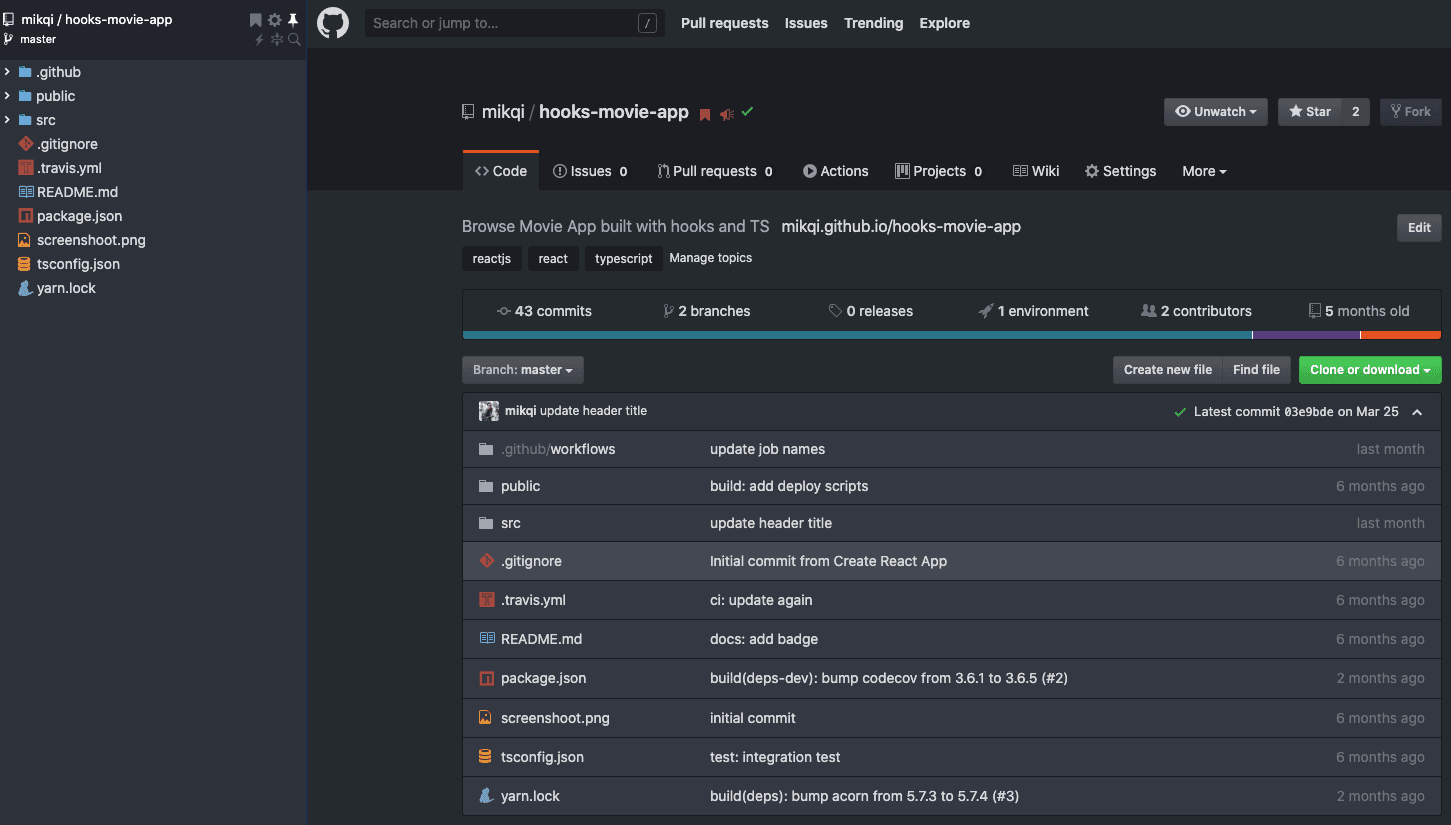The height and width of the screenshot is (825, 1451).
Task: Open 2 branches link
Action: (707, 311)
